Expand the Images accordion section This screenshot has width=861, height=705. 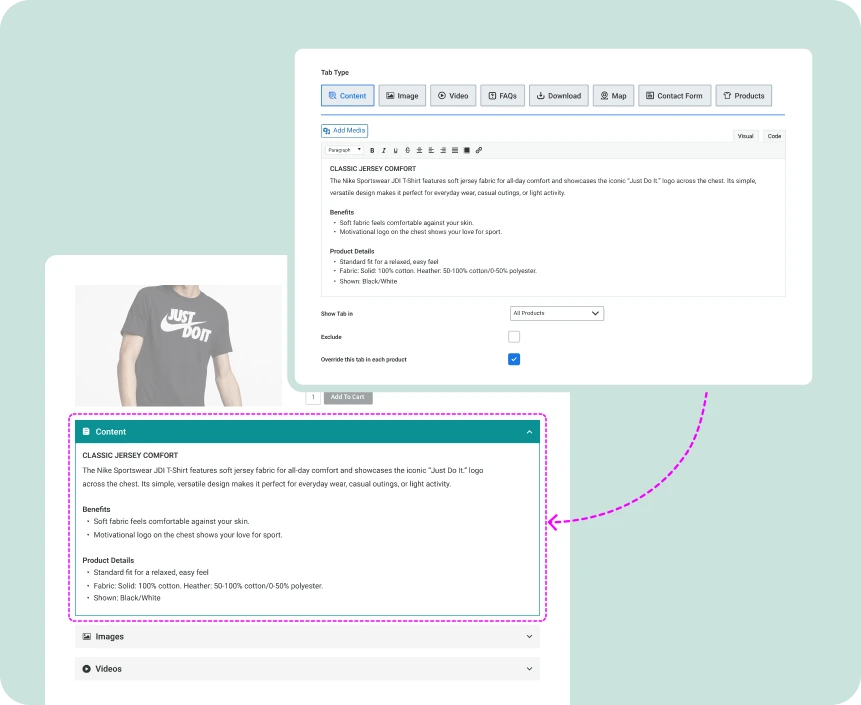click(307, 636)
